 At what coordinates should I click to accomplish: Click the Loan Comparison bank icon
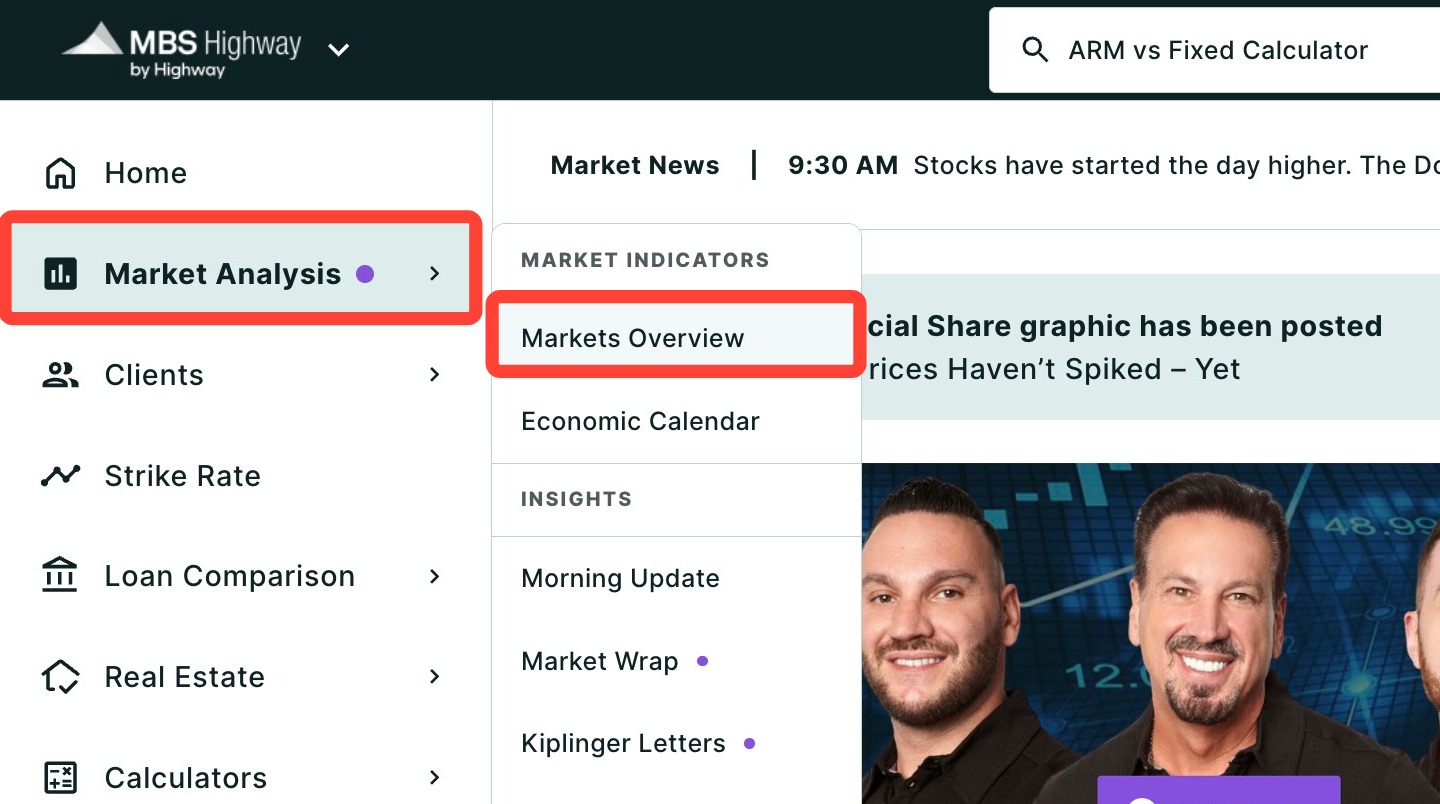[61, 576]
